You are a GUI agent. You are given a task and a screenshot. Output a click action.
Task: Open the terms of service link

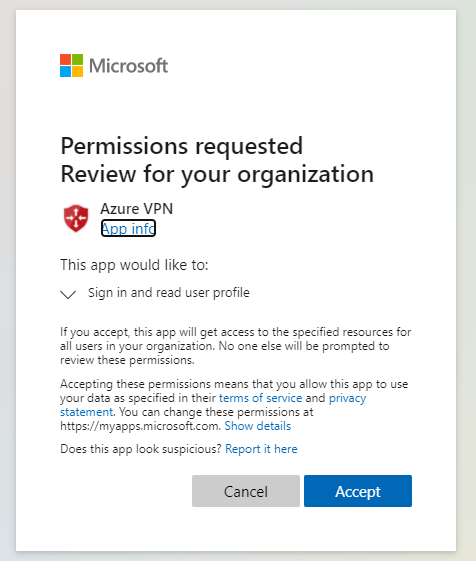tap(261, 398)
